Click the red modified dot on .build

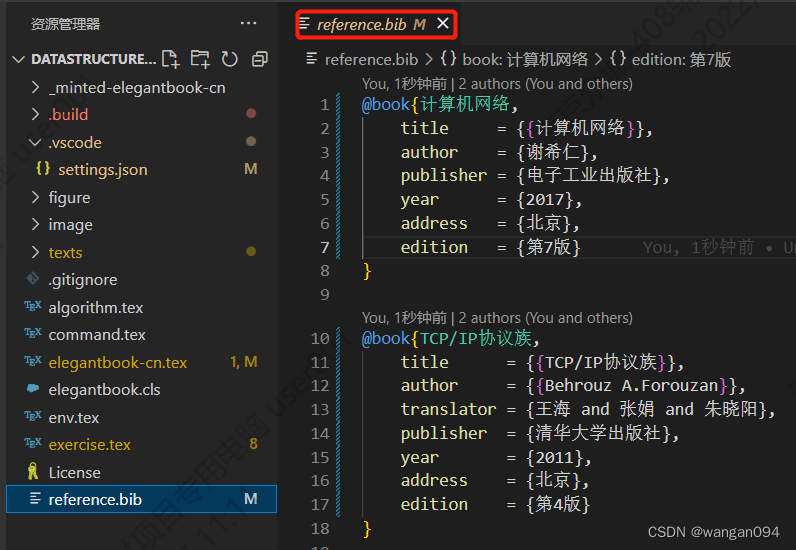coord(251,113)
